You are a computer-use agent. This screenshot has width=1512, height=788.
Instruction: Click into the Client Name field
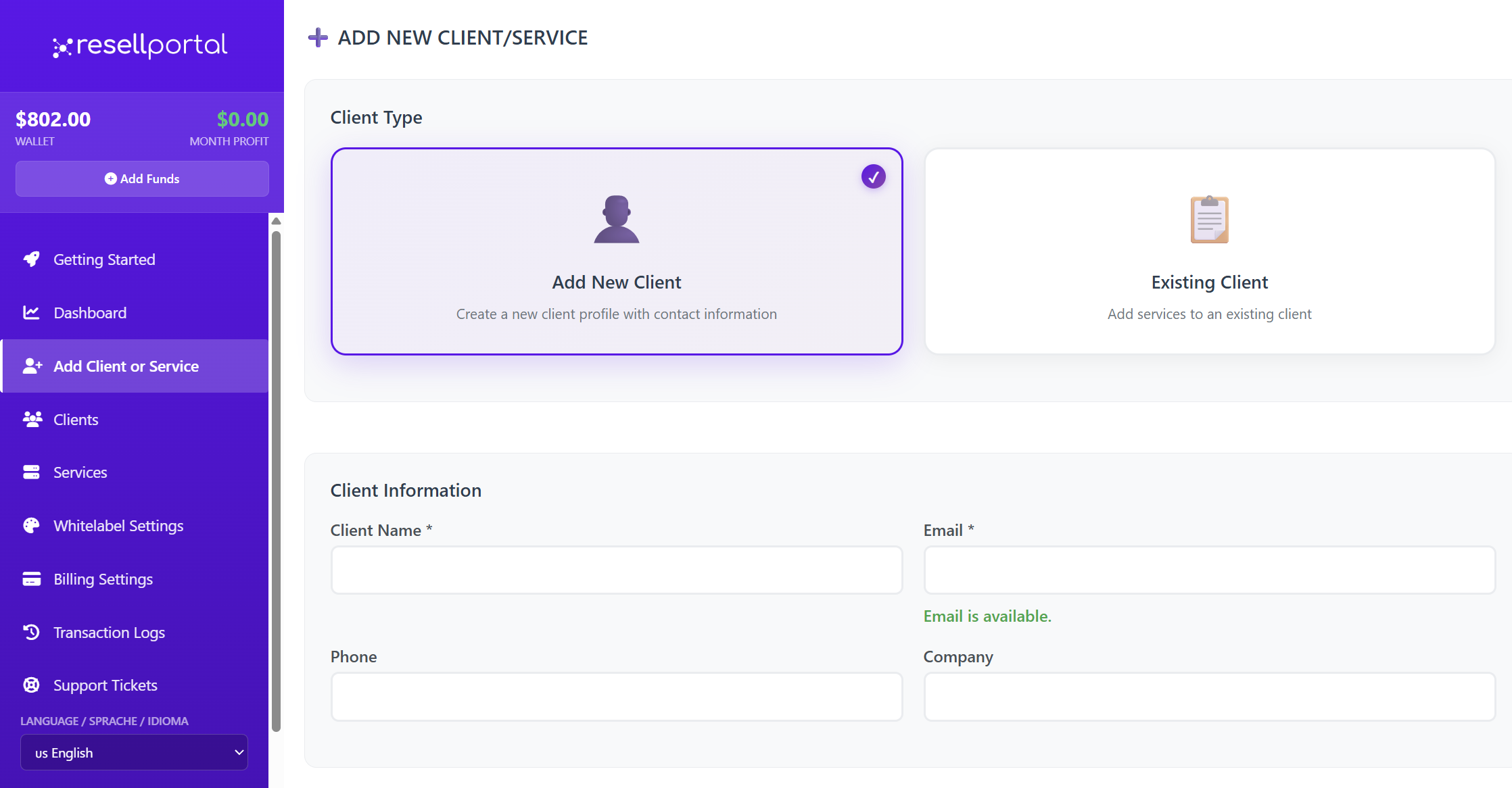click(x=616, y=570)
